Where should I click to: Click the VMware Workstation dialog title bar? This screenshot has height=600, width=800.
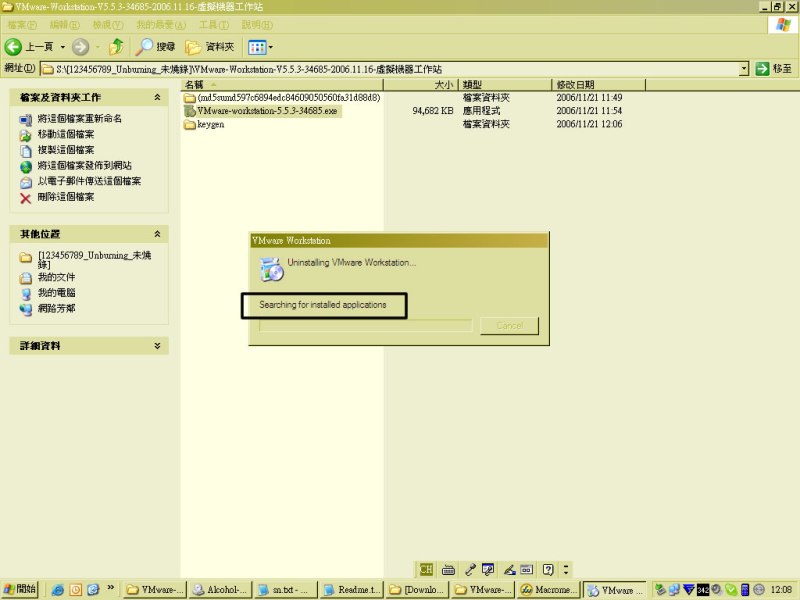[x=399, y=240]
